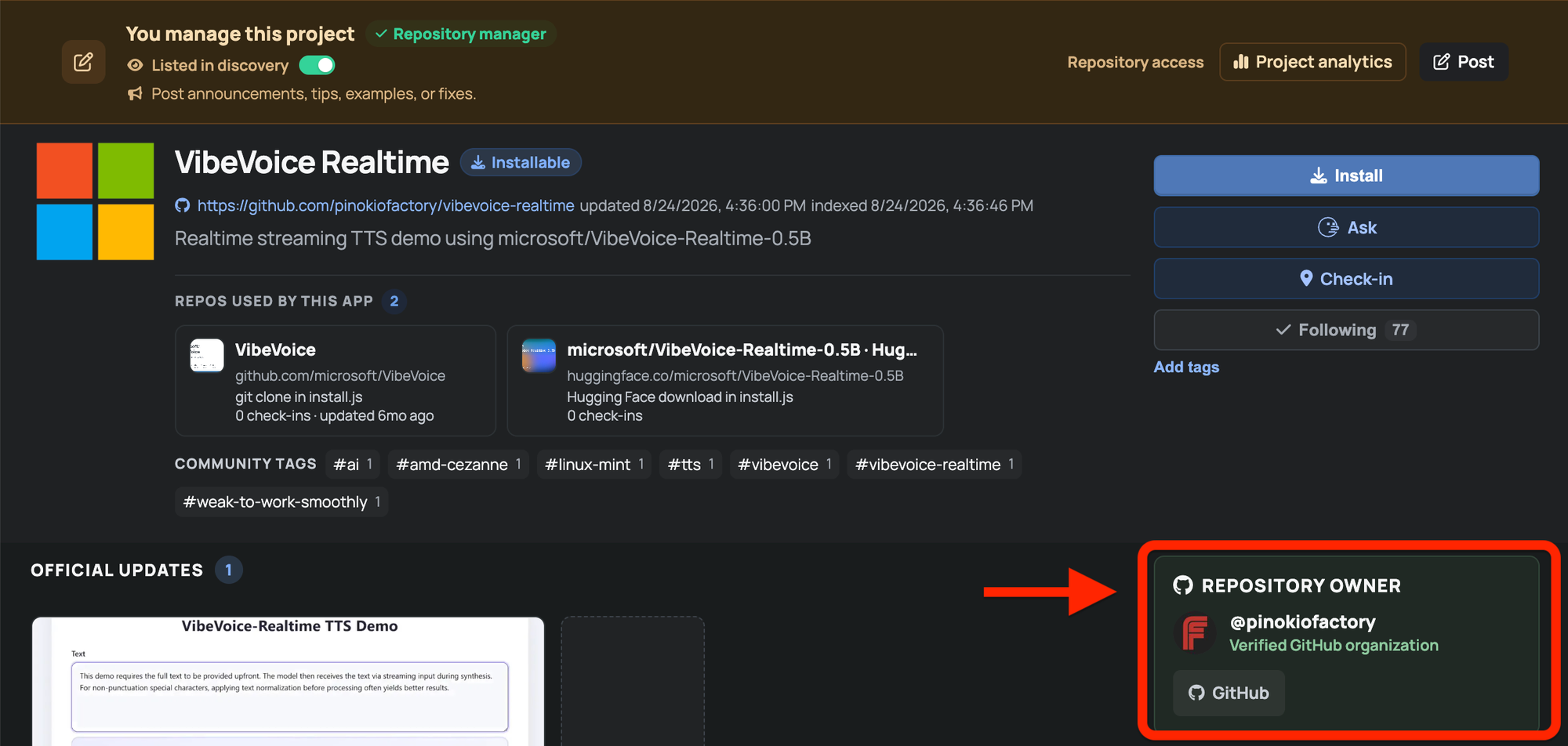Click the Add tags link
The width and height of the screenshot is (1568, 746).
click(x=1186, y=367)
